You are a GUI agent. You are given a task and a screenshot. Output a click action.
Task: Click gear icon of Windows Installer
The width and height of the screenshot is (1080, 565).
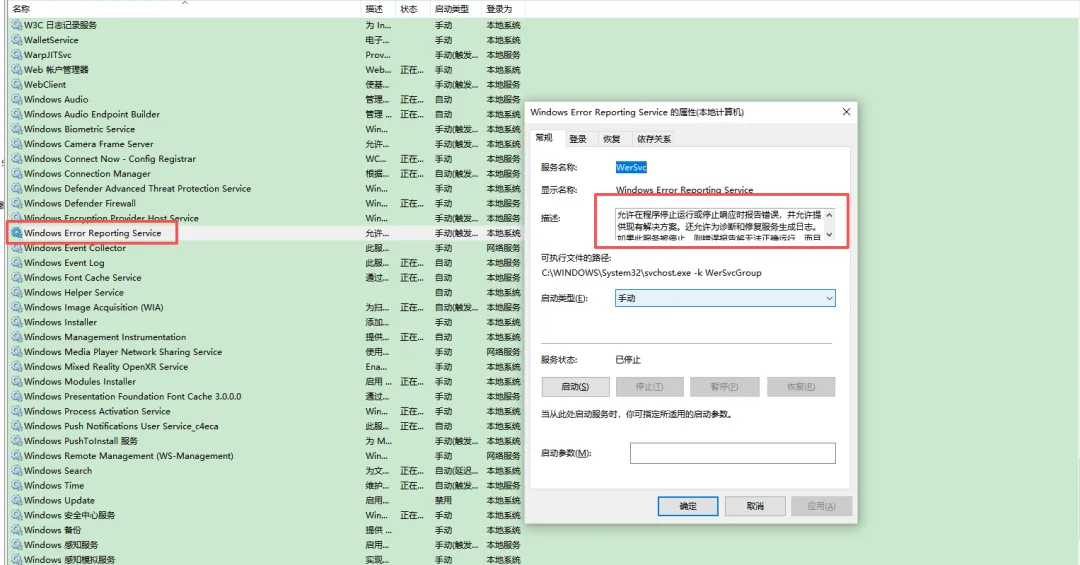coord(17,322)
